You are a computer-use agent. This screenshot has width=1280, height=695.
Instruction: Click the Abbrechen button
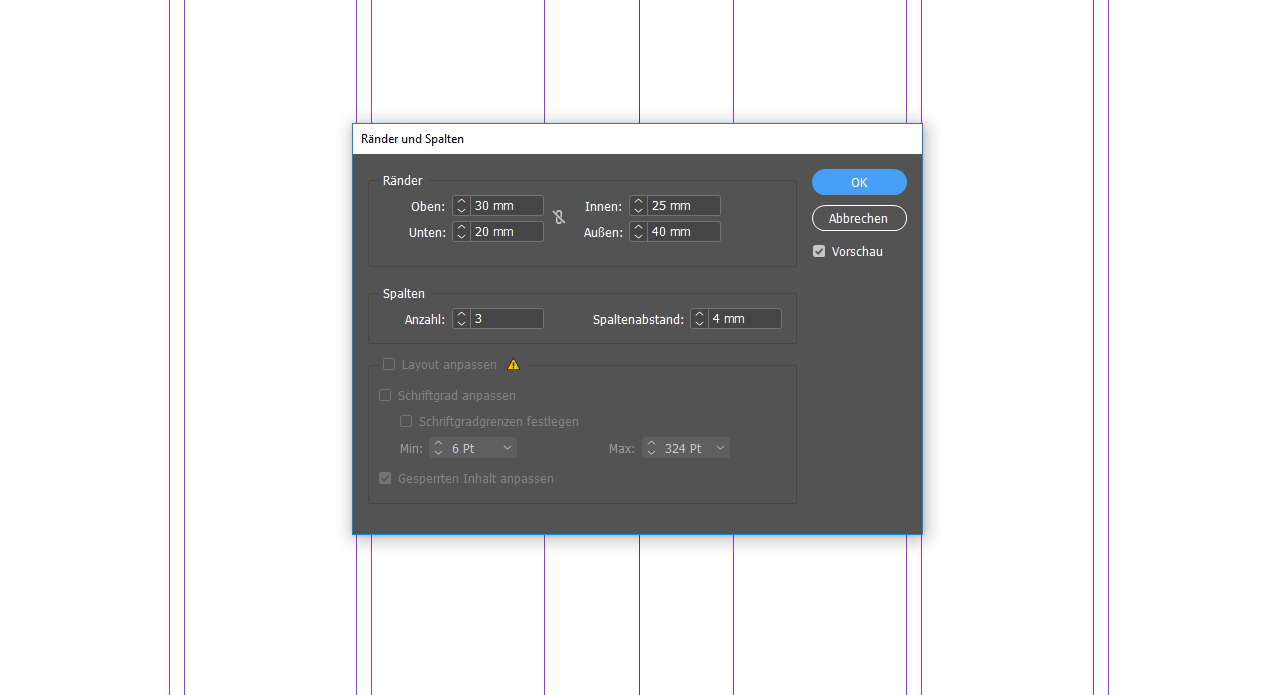click(x=859, y=218)
